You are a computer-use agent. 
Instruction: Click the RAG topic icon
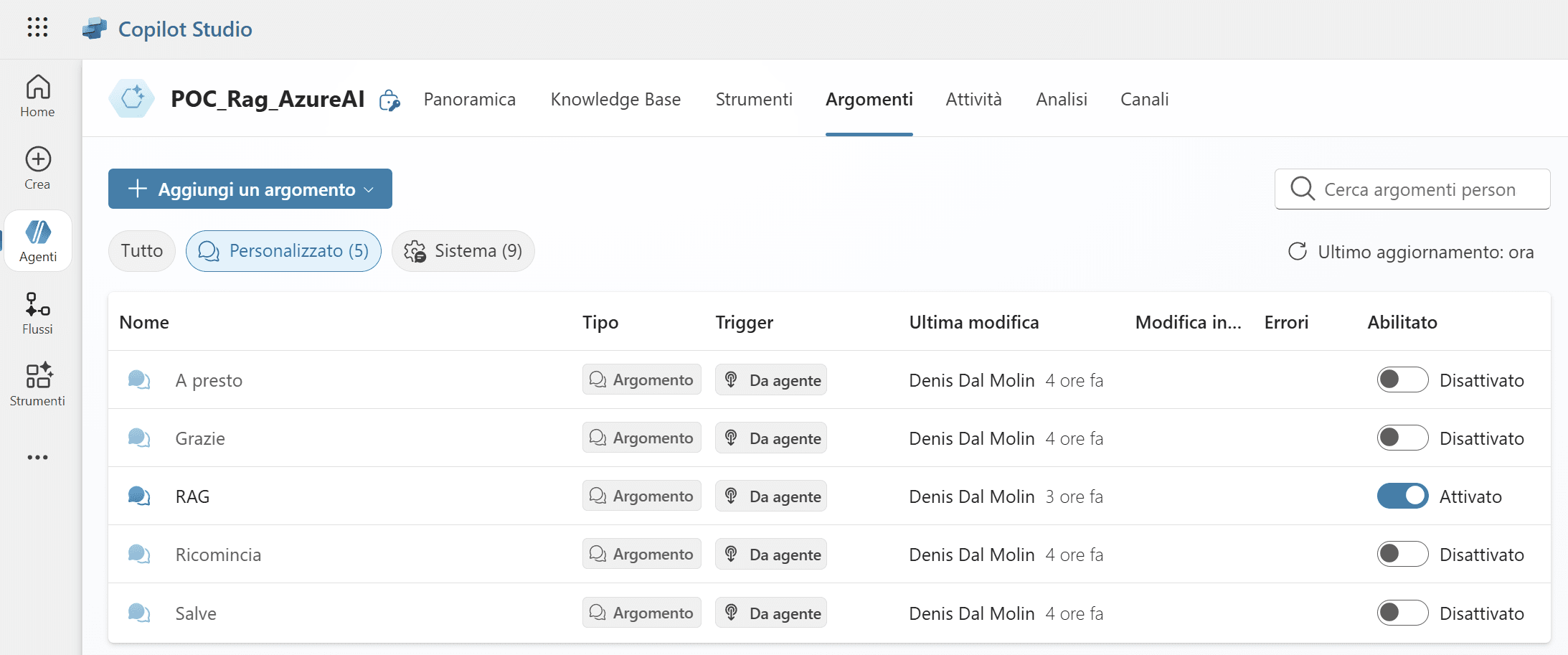pyautogui.click(x=139, y=496)
